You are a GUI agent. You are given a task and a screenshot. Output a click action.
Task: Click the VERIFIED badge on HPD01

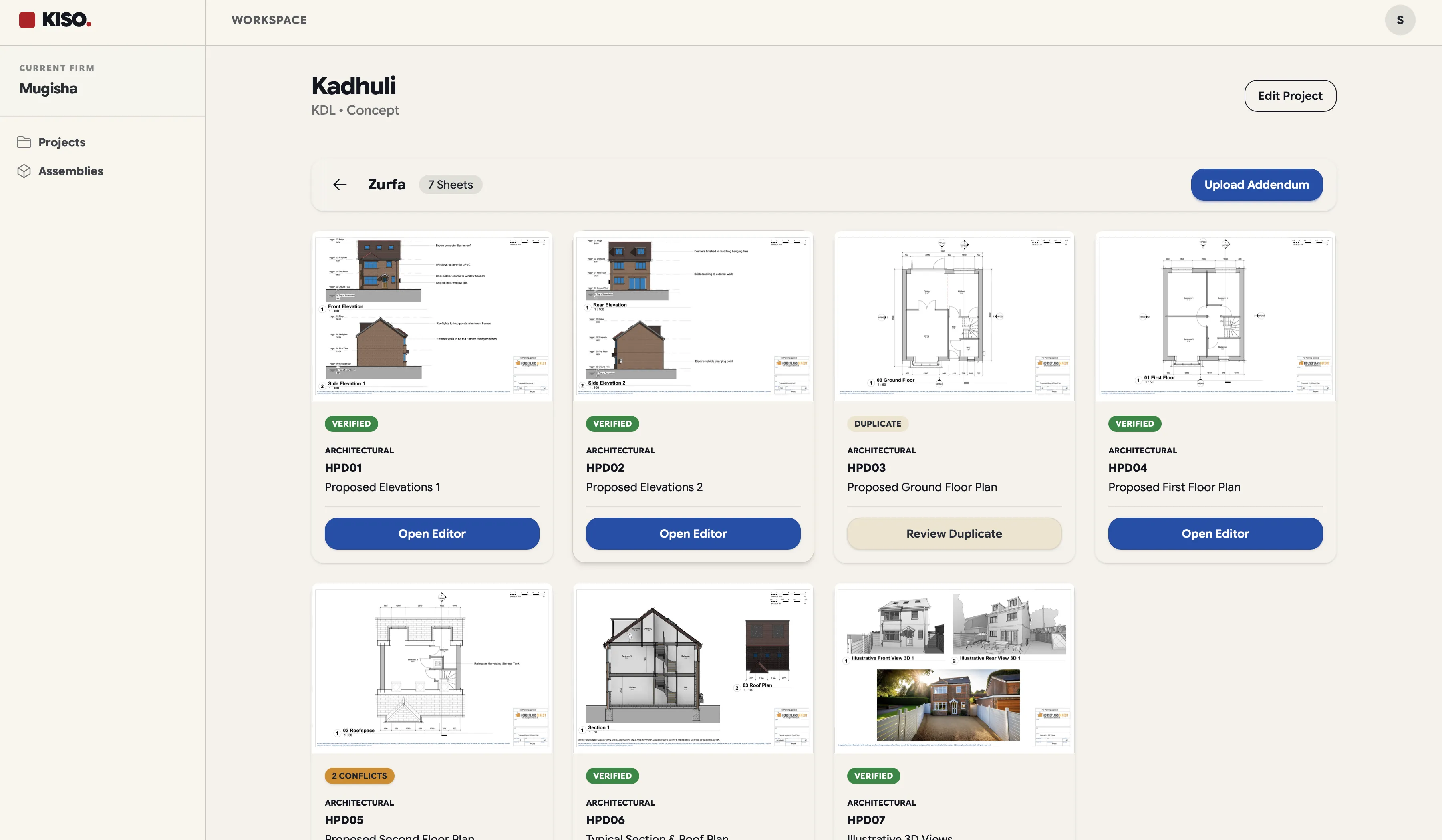tap(351, 423)
